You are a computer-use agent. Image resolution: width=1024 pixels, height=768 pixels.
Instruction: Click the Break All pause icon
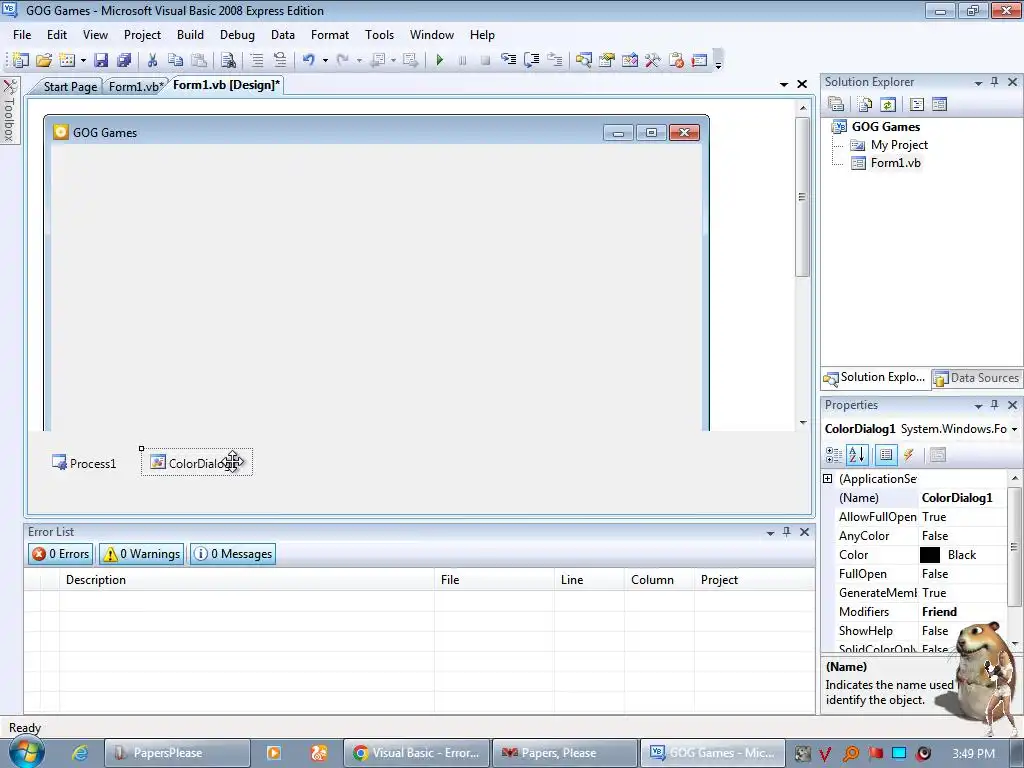[462, 60]
